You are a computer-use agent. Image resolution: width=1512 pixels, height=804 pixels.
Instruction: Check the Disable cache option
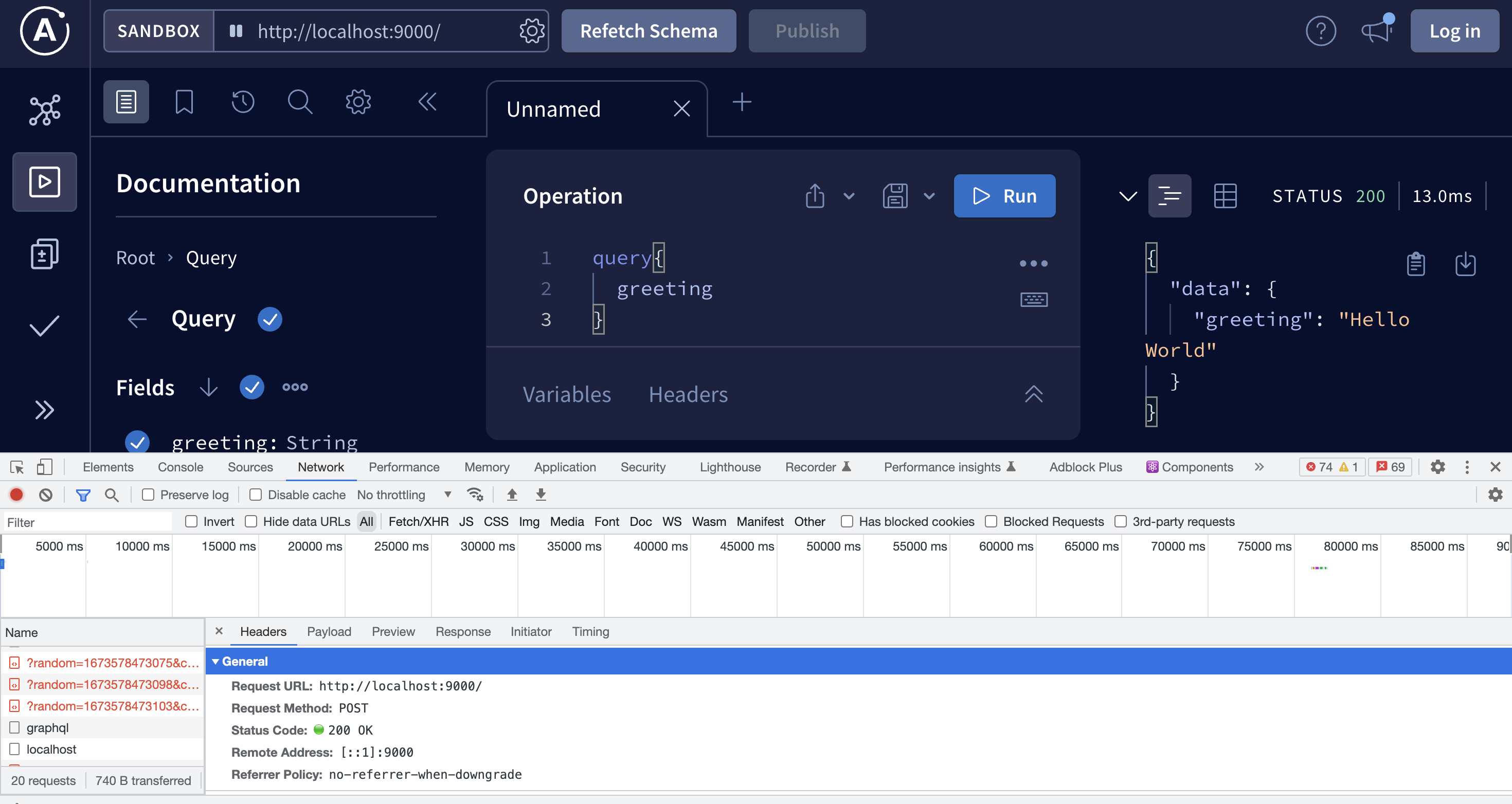pos(255,495)
